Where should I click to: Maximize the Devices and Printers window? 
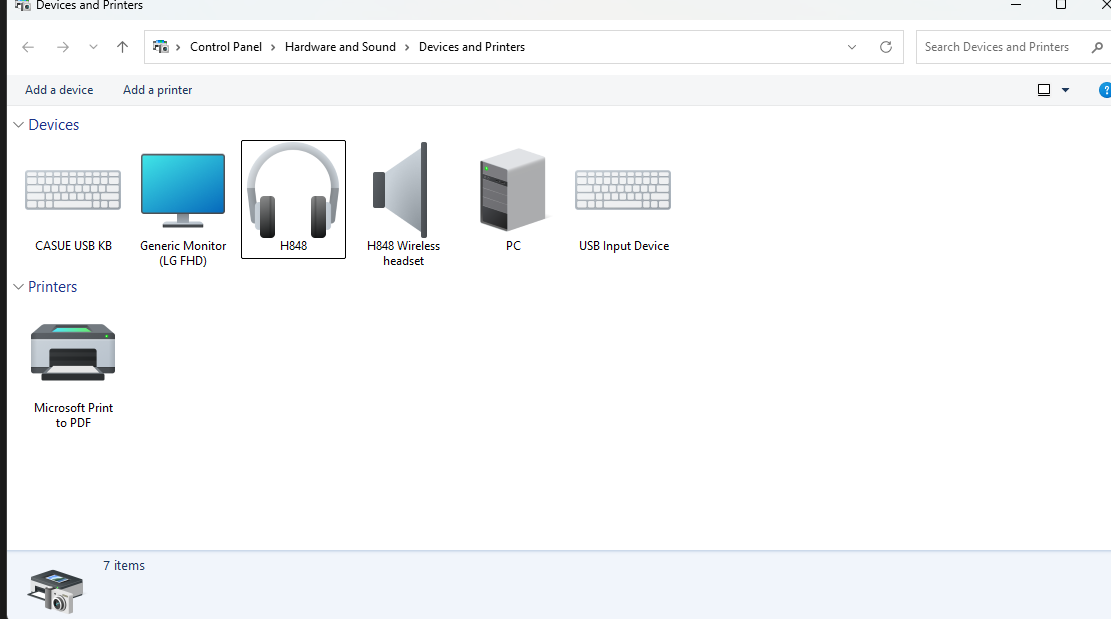click(x=1061, y=5)
